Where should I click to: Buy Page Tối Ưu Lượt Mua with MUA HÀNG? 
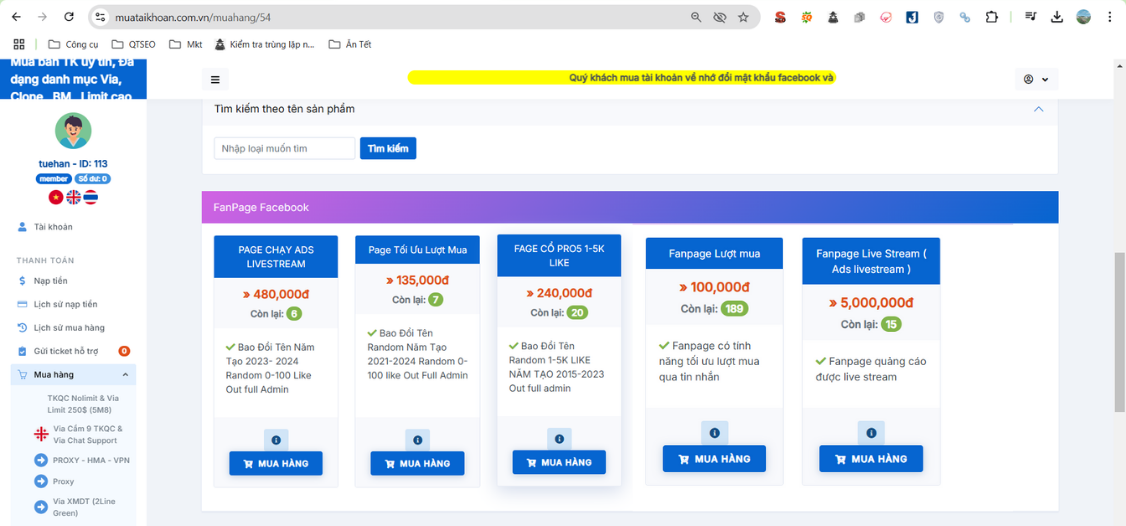coord(417,463)
